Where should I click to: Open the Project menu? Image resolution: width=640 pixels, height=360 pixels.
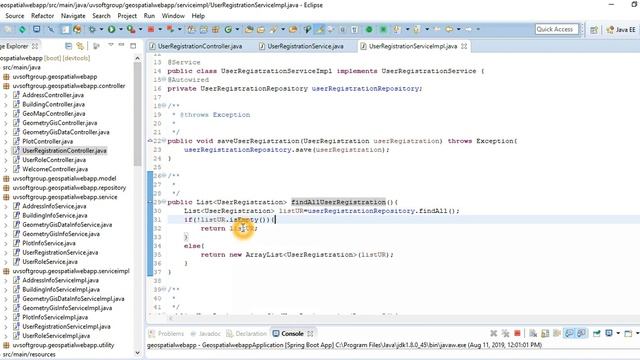[x=127, y=16]
